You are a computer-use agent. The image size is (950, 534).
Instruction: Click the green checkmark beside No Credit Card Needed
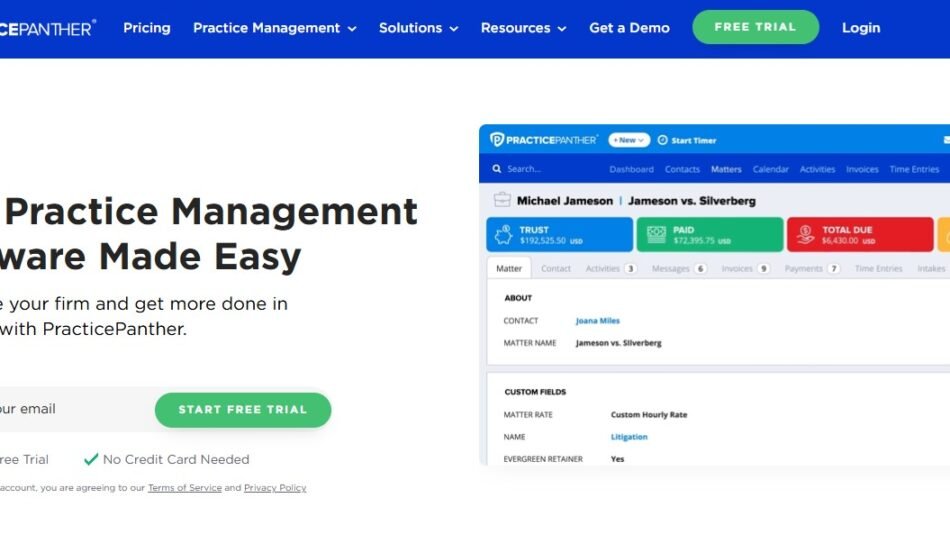pyautogui.click(x=91, y=459)
